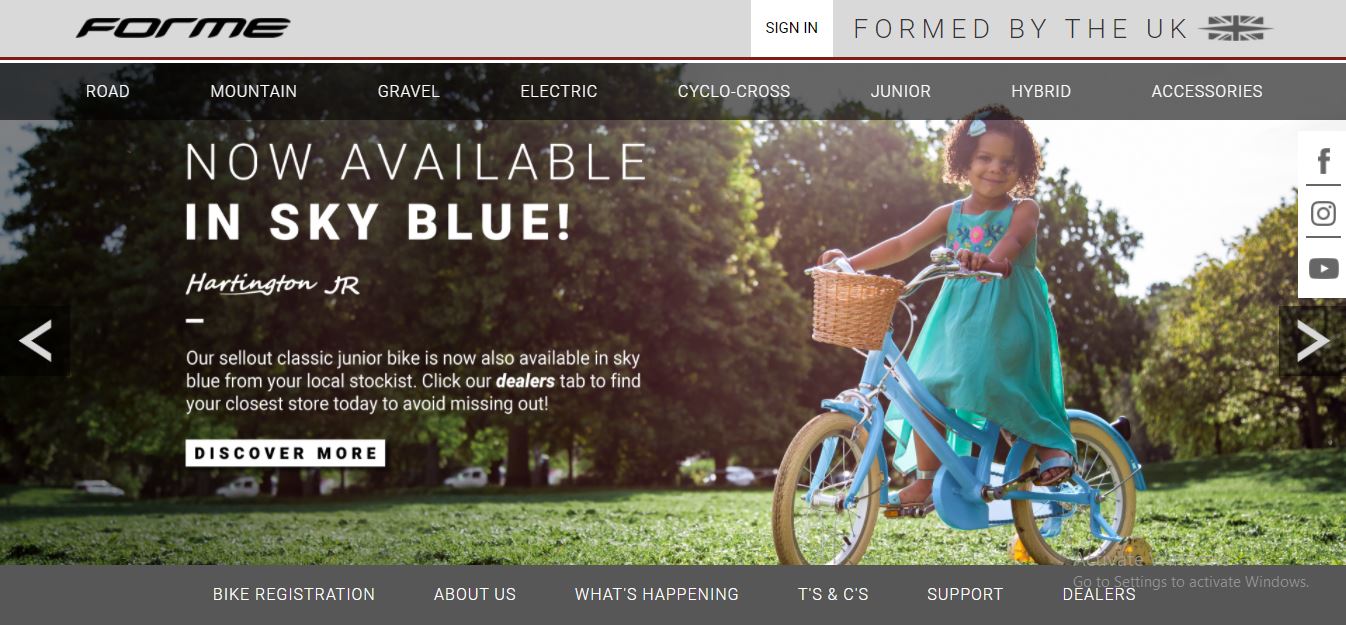
Task: Open the What's Happening link
Action: (x=656, y=594)
